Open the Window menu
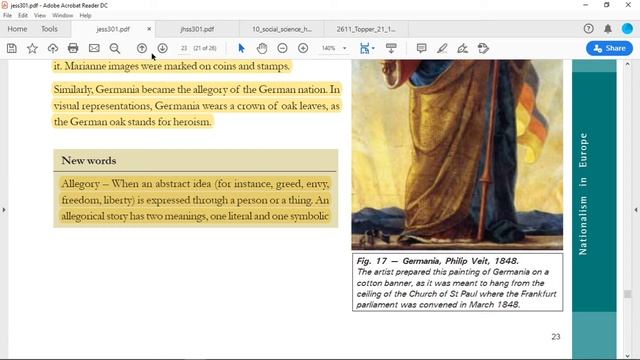This screenshot has width=640, height=360. 62,16
